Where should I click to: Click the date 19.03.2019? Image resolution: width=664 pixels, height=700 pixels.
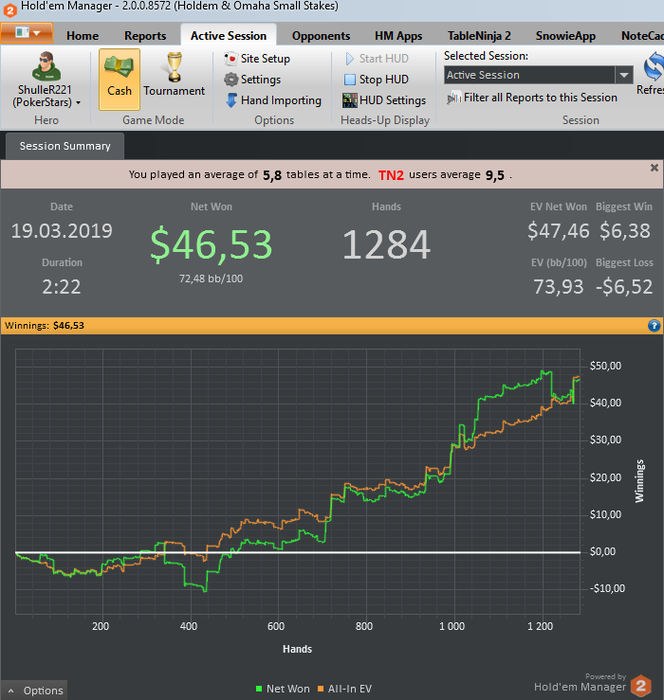(62, 231)
